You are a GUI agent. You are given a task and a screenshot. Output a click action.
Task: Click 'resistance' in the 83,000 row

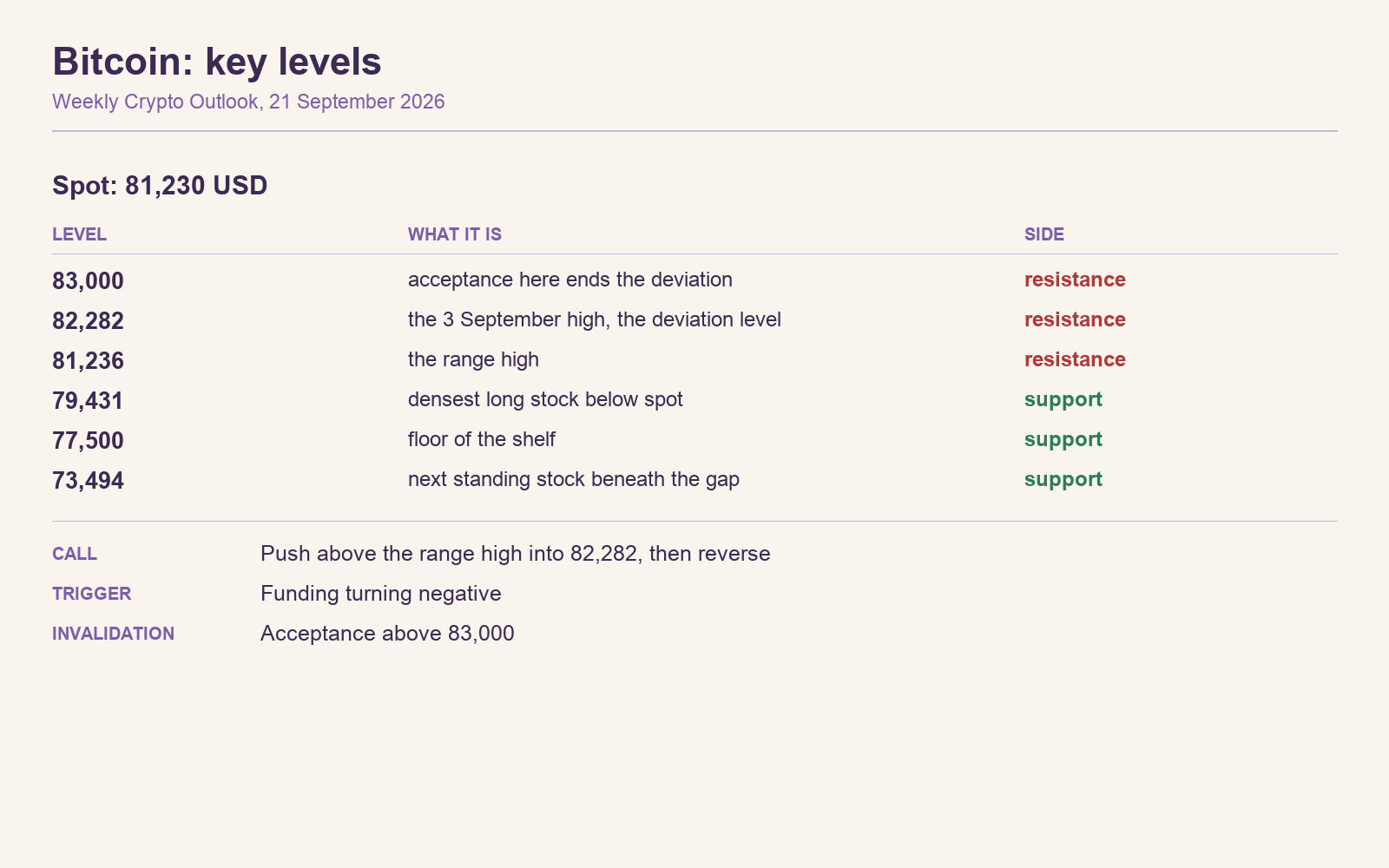1075,279
